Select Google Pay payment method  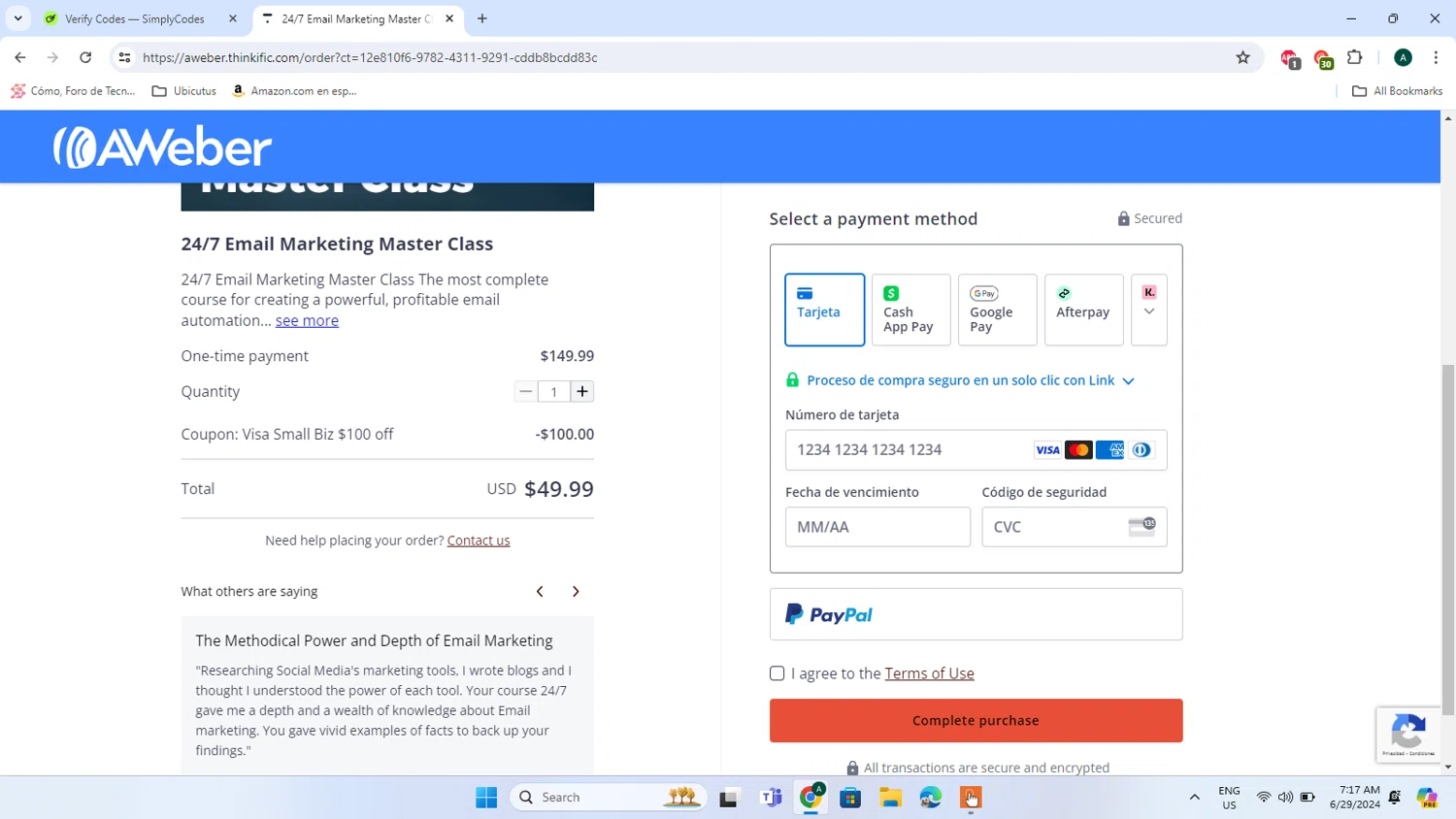pos(997,310)
